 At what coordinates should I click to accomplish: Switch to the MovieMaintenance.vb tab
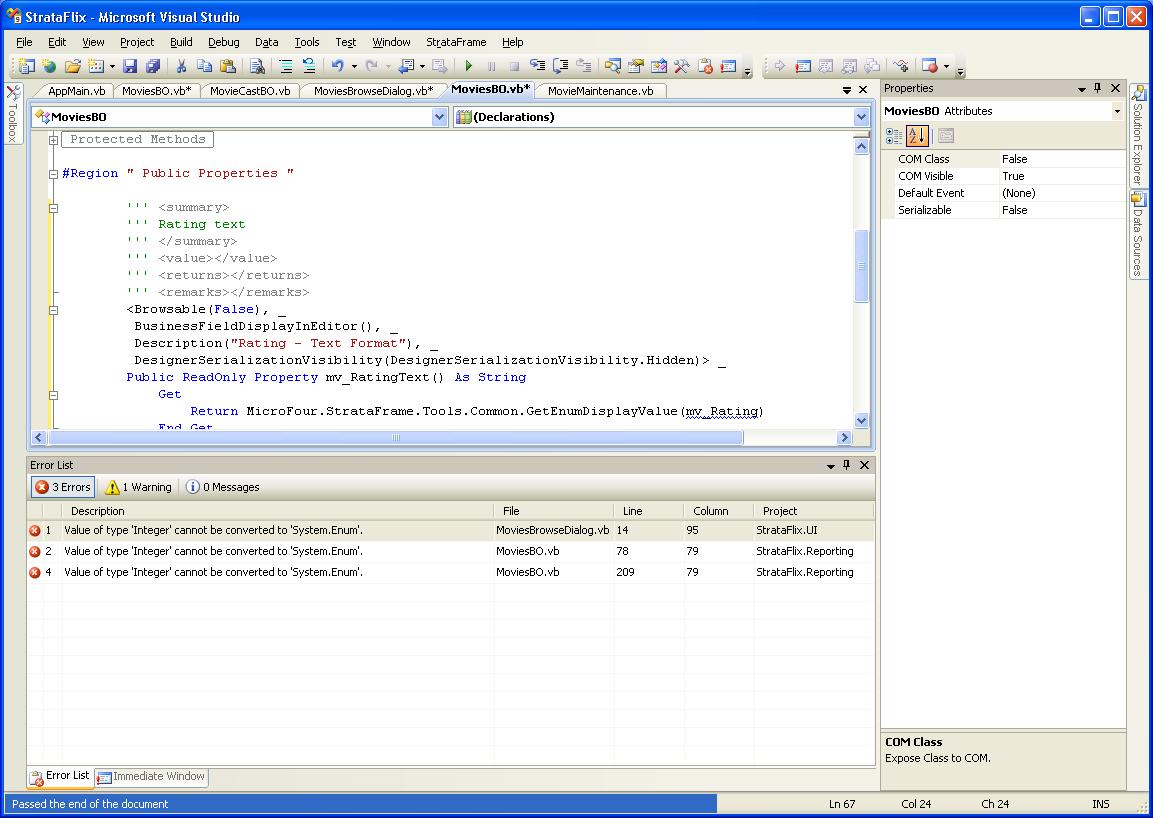[x=600, y=91]
